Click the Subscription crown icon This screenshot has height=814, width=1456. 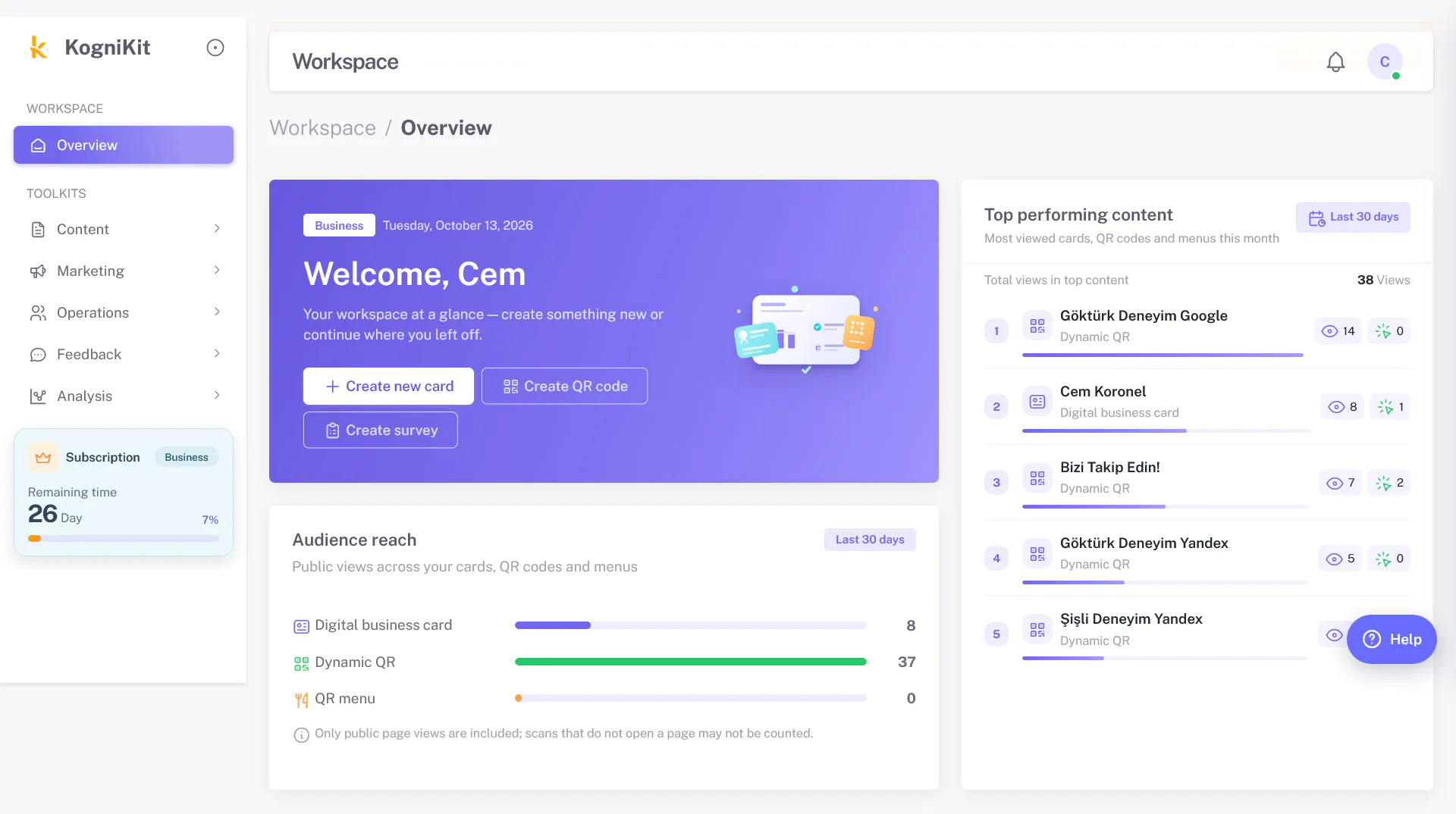pyautogui.click(x=43, y=457)
